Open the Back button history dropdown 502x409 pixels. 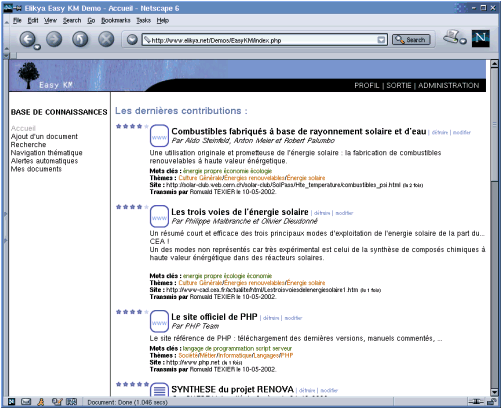(x=37, y=47)
